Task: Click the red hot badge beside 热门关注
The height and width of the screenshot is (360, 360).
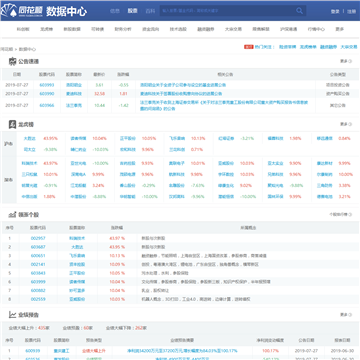Action: 249,47
